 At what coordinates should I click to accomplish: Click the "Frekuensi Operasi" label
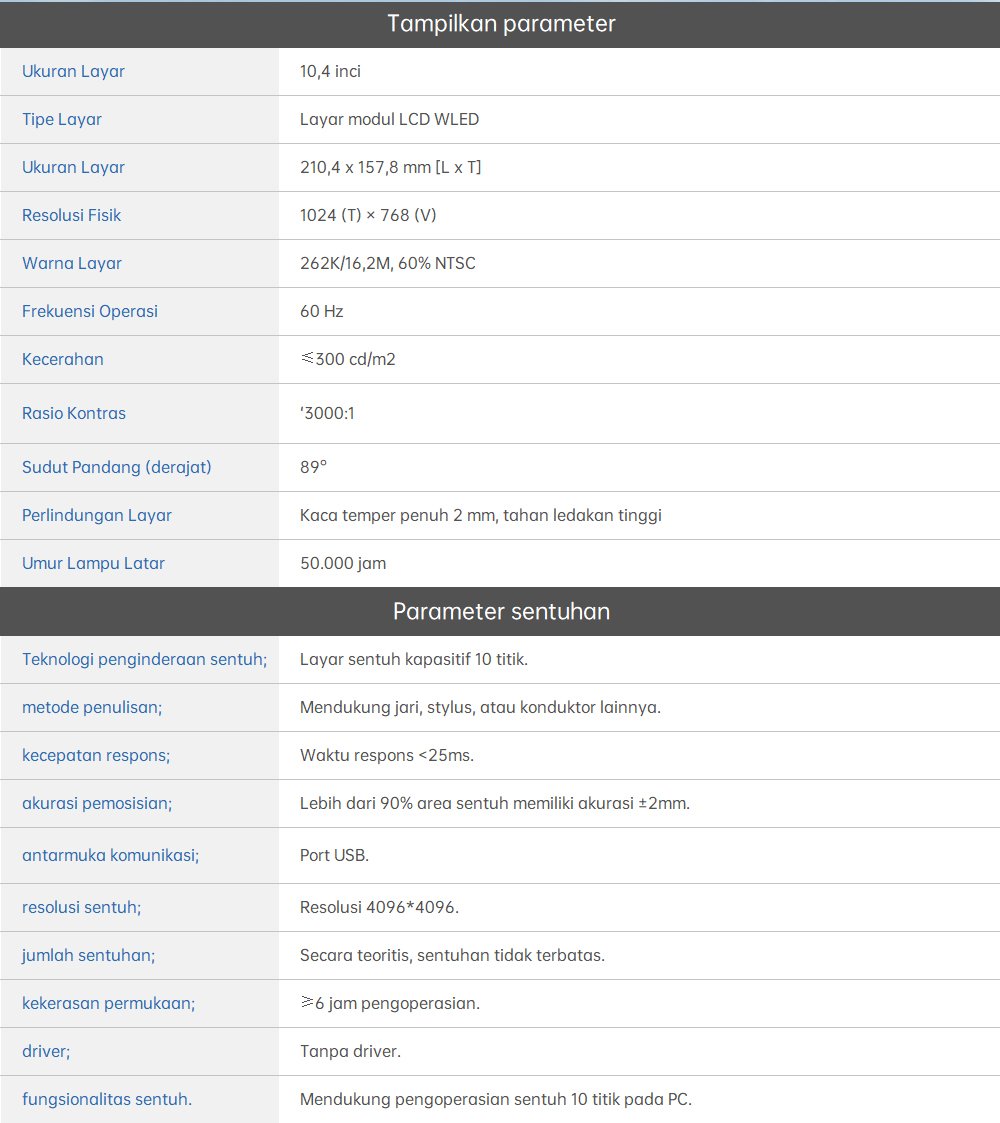90,311
